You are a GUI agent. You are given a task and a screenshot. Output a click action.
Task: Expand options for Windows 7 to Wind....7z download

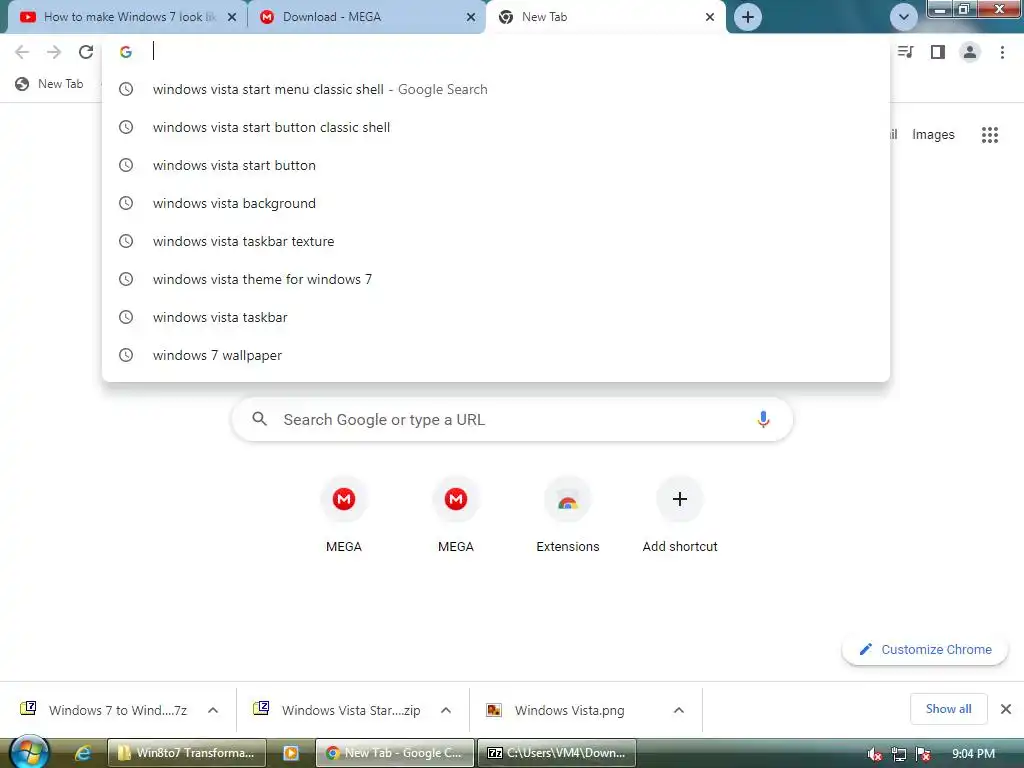coord(213,710)
